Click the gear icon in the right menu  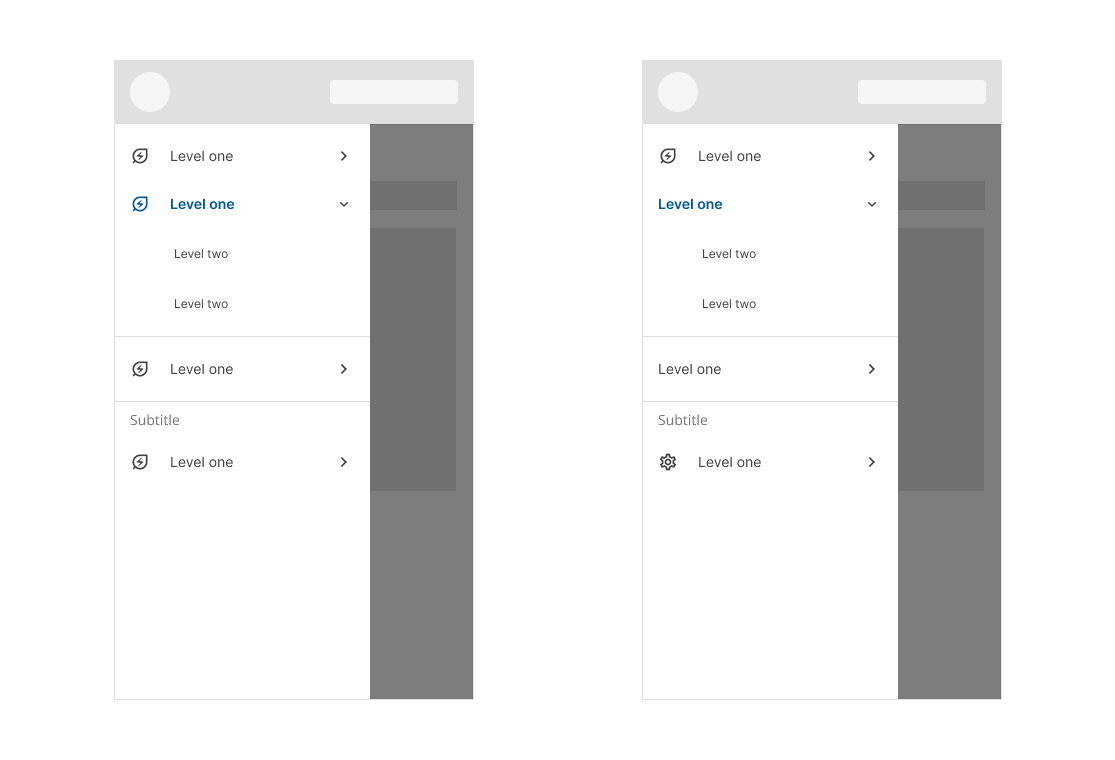click(668, 462)
